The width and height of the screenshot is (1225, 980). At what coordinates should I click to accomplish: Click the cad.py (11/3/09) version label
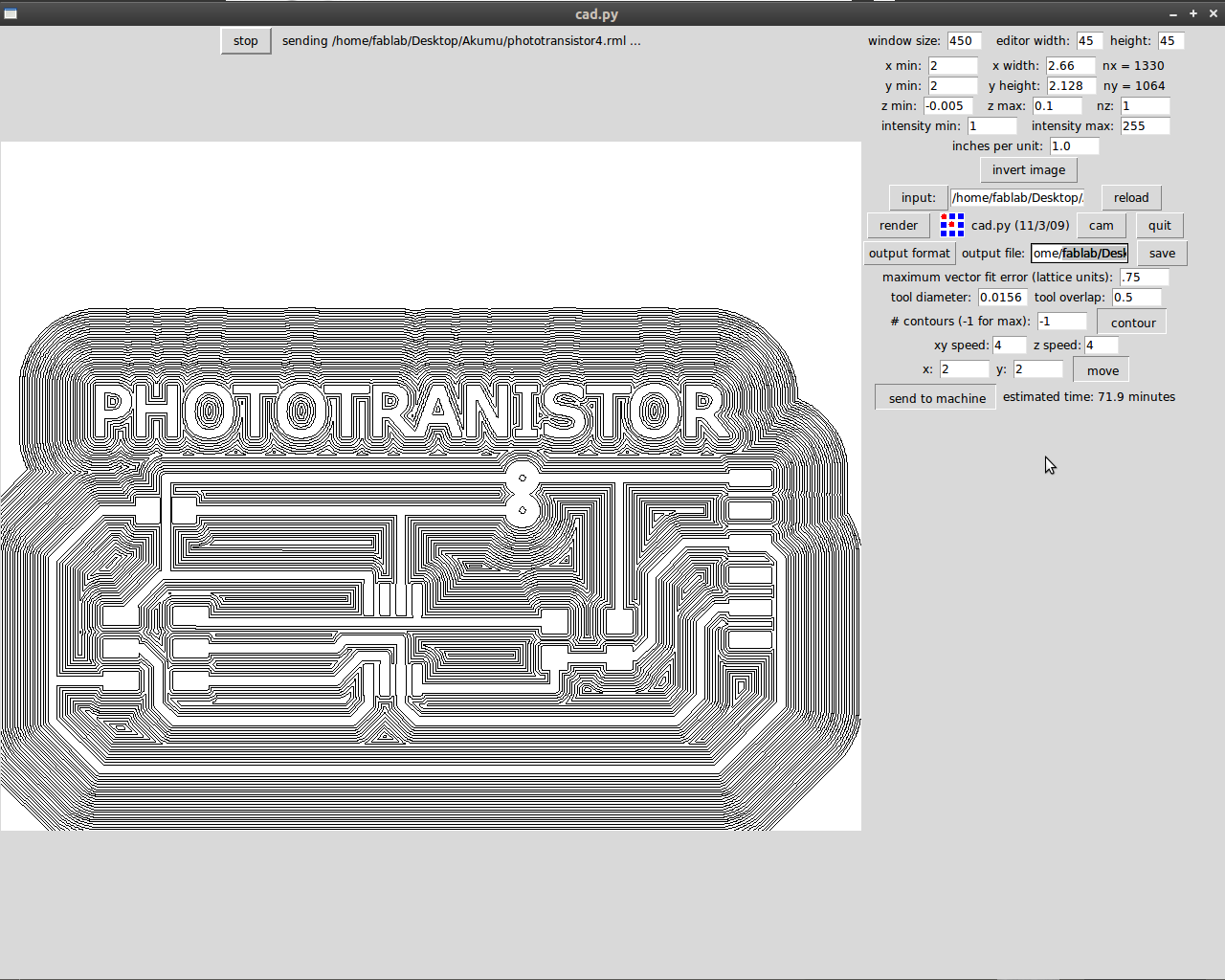coord(1020,226)
